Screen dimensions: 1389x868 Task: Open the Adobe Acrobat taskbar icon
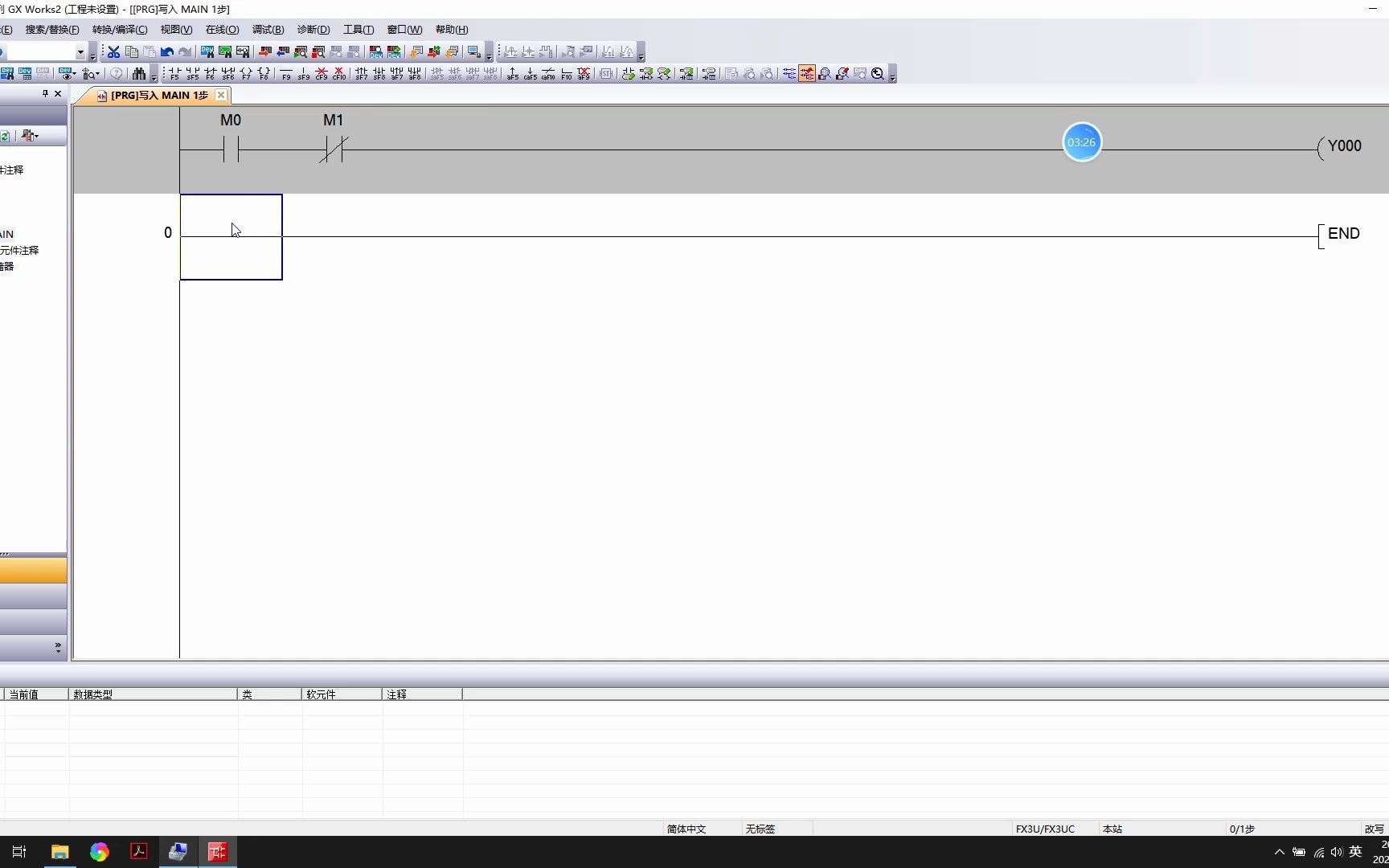(138, 852)
